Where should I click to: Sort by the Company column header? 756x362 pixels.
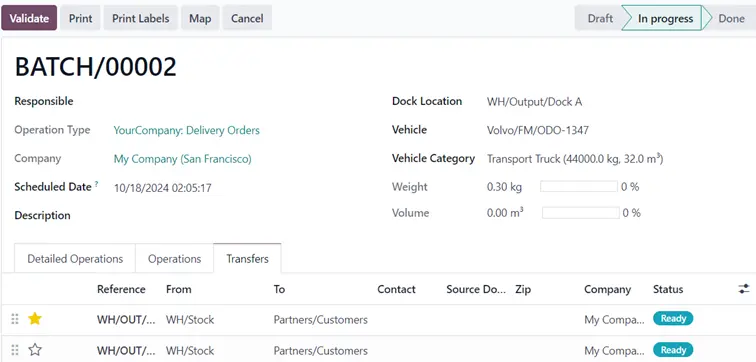click(608, 289)
